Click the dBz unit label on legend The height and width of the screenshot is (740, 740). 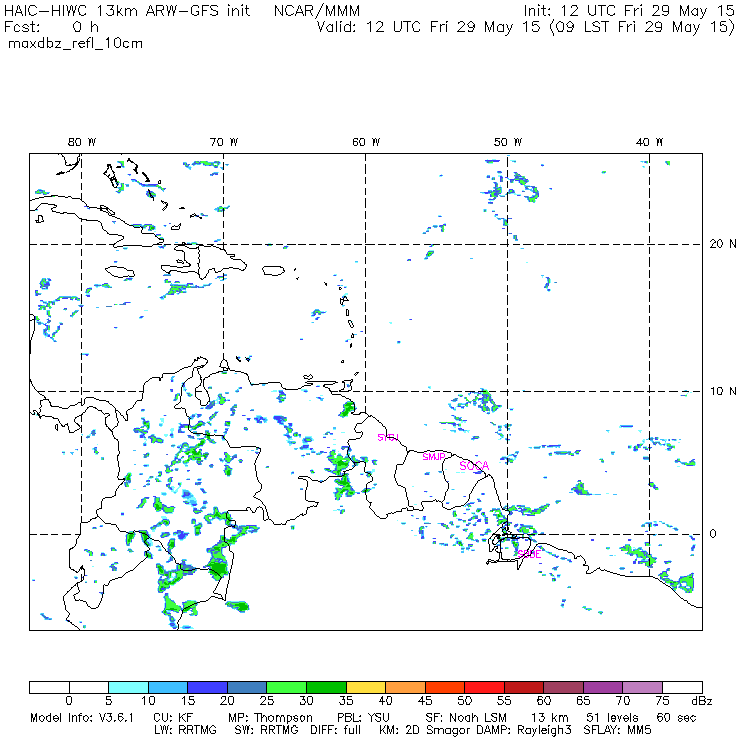pyautogui.click(x=701, y=701)
